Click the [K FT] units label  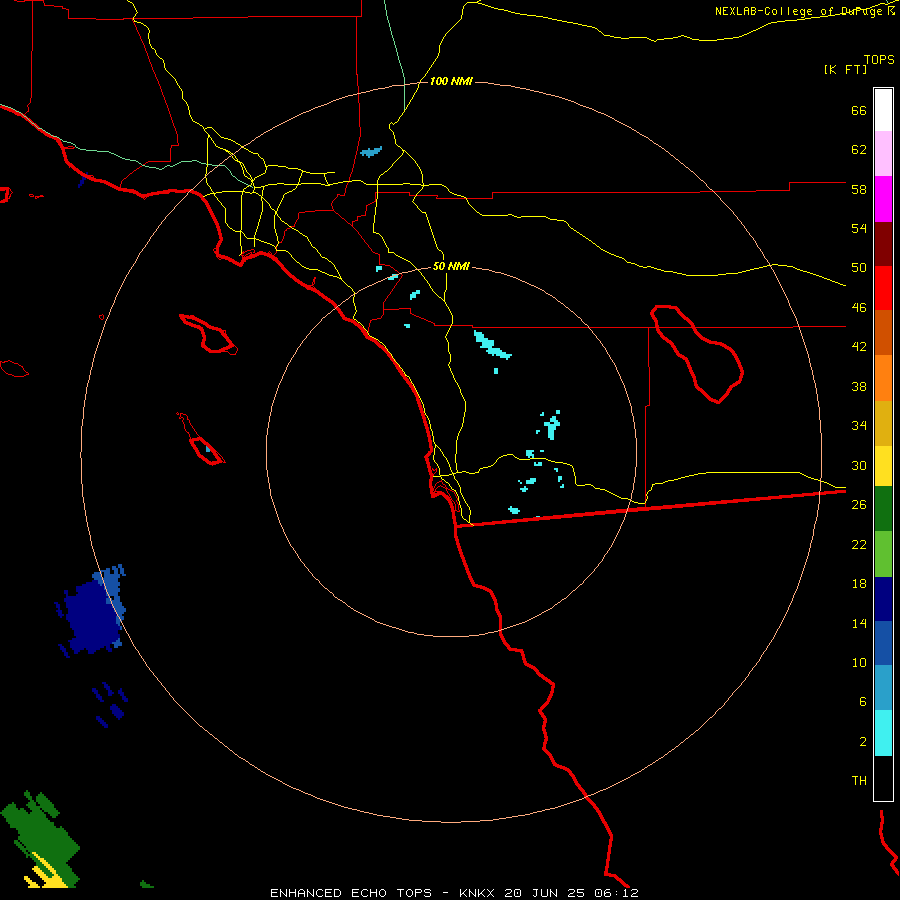click(x=845, y=70)
